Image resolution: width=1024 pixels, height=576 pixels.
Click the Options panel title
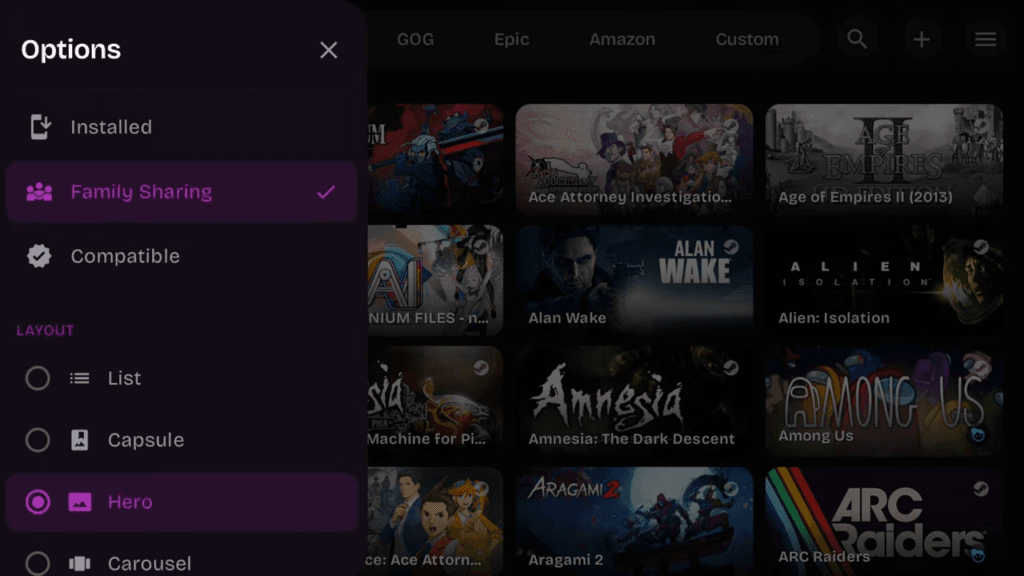[x=71, y=50]
